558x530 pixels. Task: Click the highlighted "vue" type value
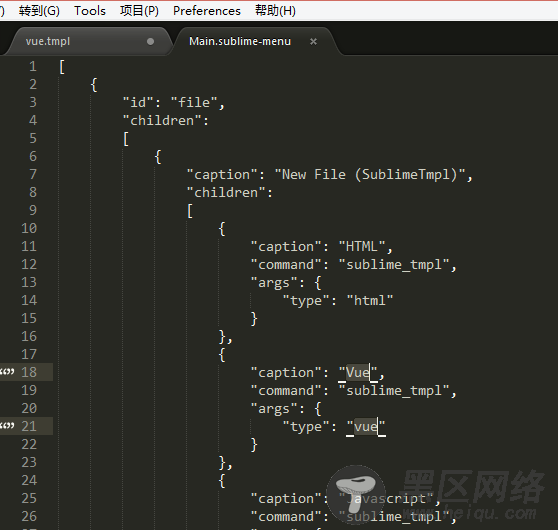coord(366,426)
